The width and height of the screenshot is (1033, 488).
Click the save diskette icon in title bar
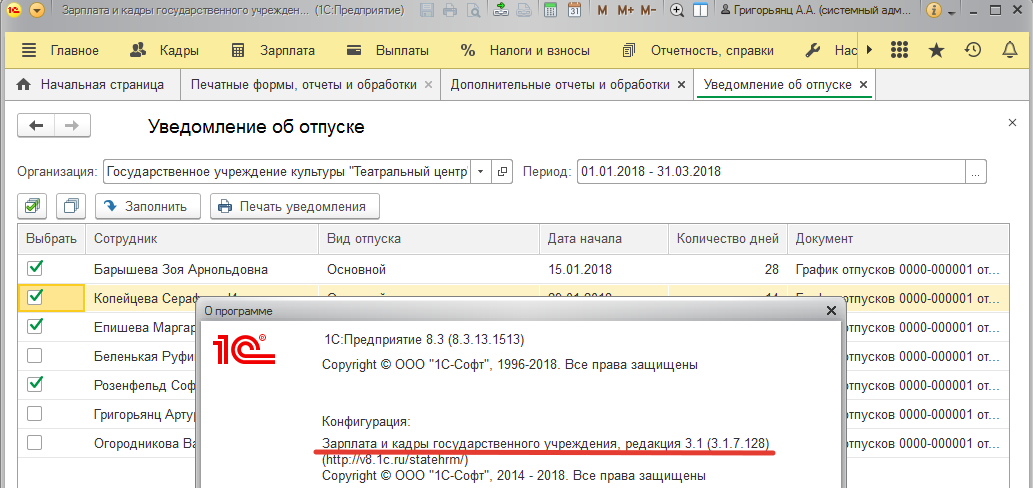point(427,11)
